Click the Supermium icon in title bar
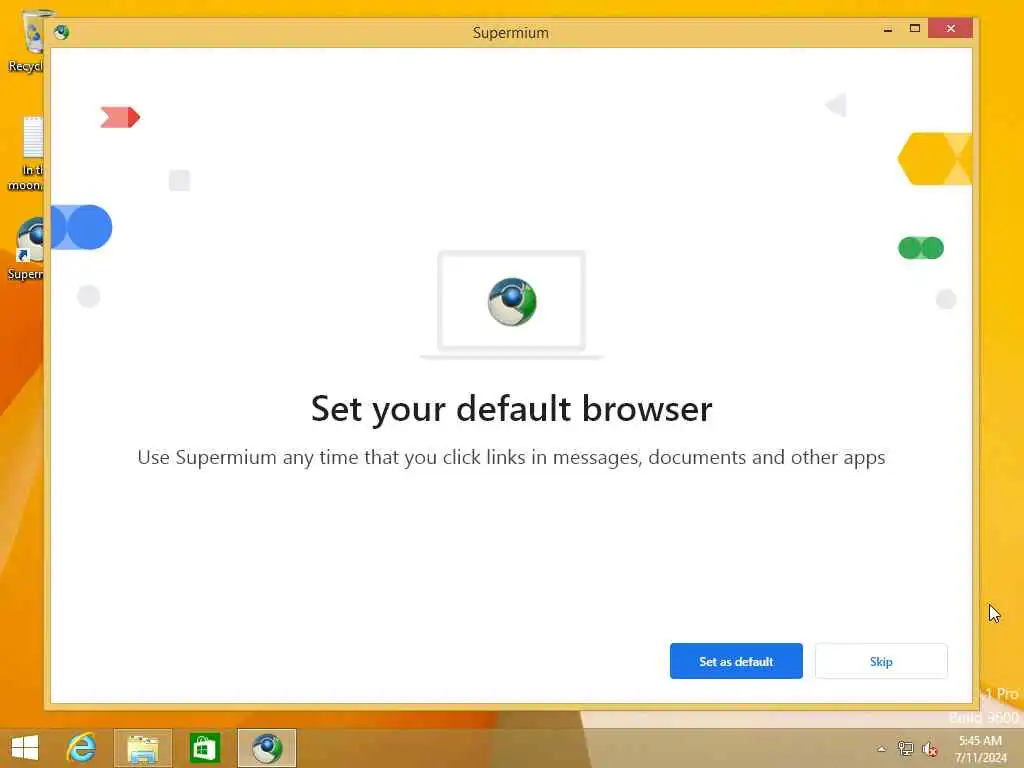The image size is (1024, 768). point(62,32)
